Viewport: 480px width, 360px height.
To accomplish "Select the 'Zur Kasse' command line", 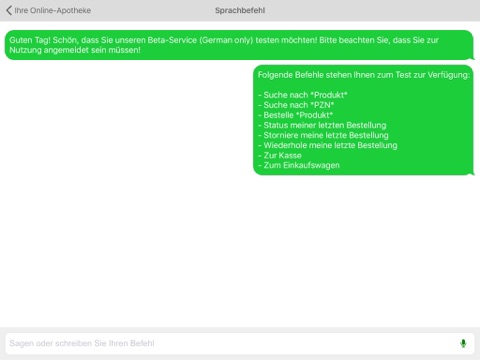I will [x=280, y=155].
